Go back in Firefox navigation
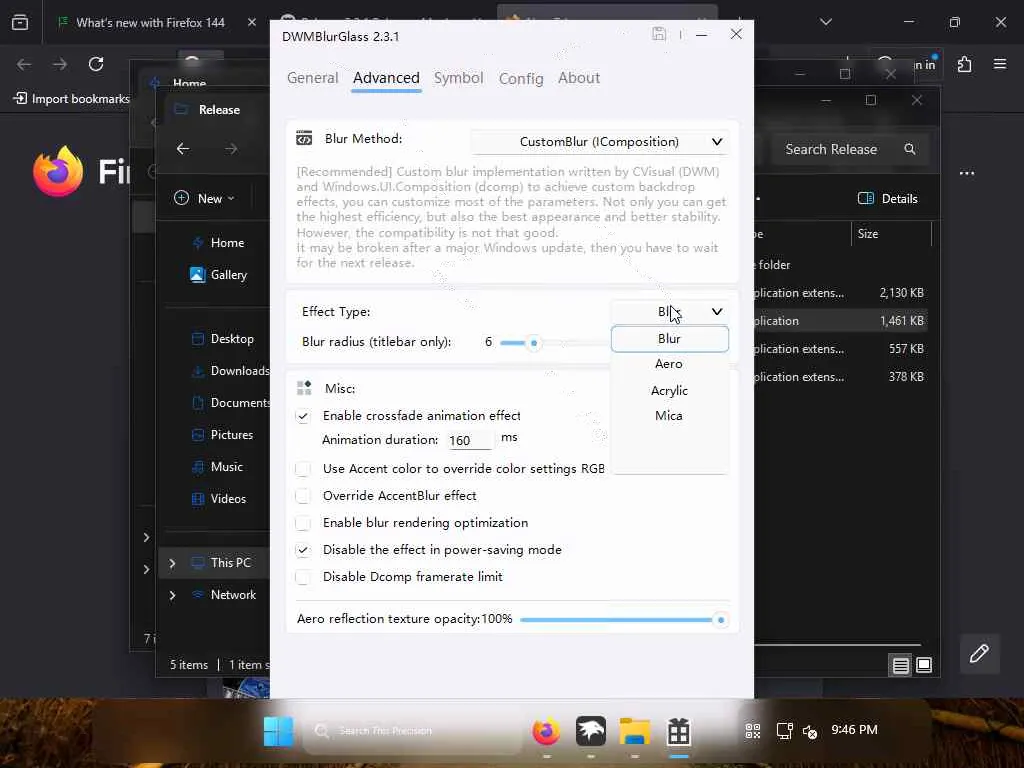 click(x=24, y=64)
